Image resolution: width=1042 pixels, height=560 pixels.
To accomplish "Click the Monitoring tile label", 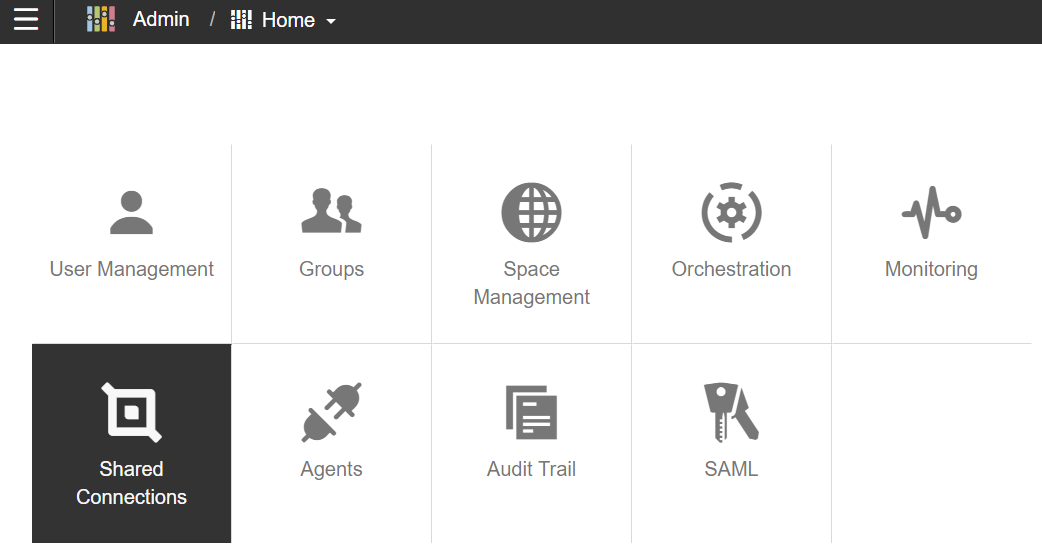I will [x=931, y=269].
